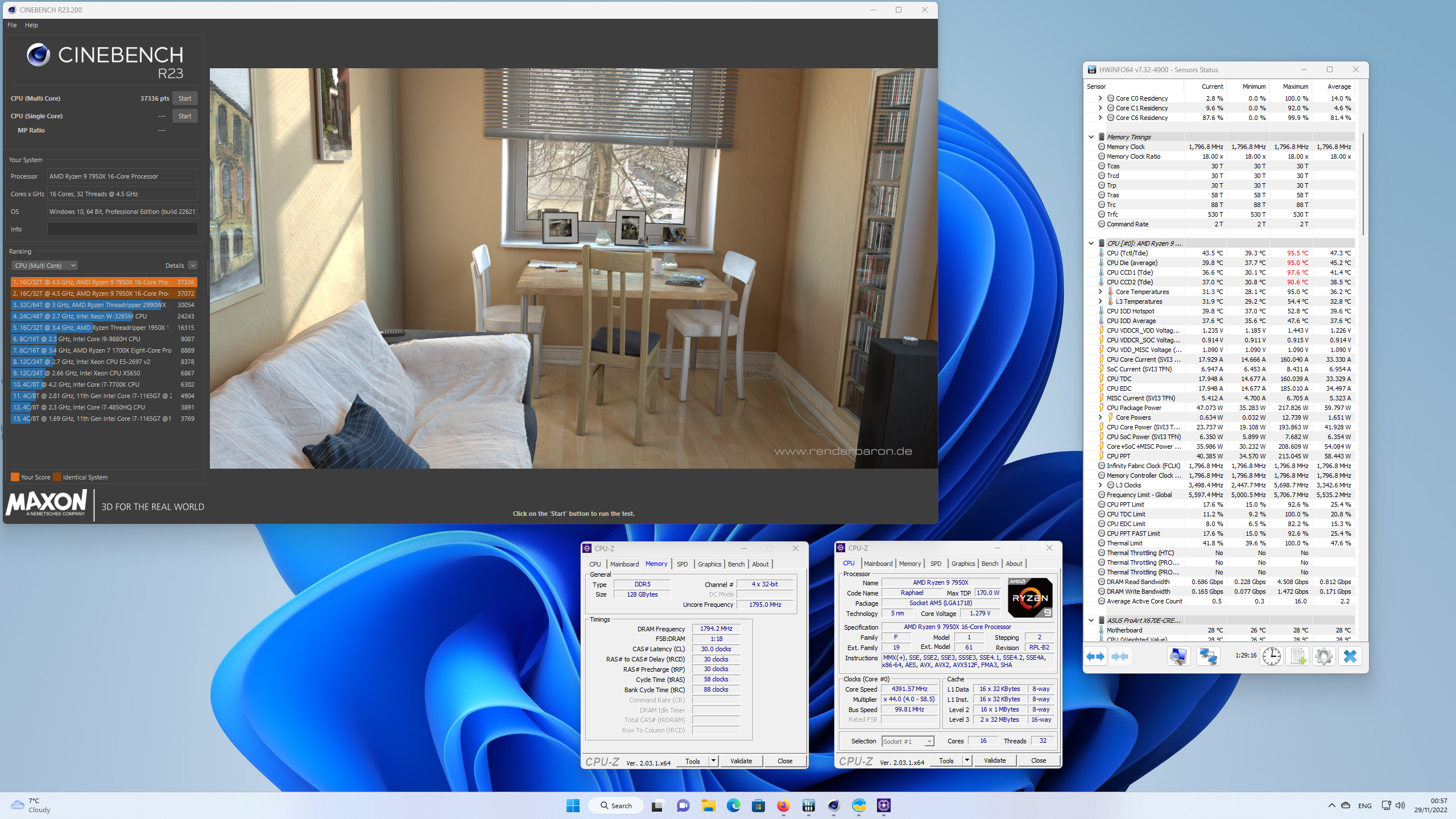The image size is (1456, 819).
Task: Start the CPU (Multi Core) test
Action: 185,98
